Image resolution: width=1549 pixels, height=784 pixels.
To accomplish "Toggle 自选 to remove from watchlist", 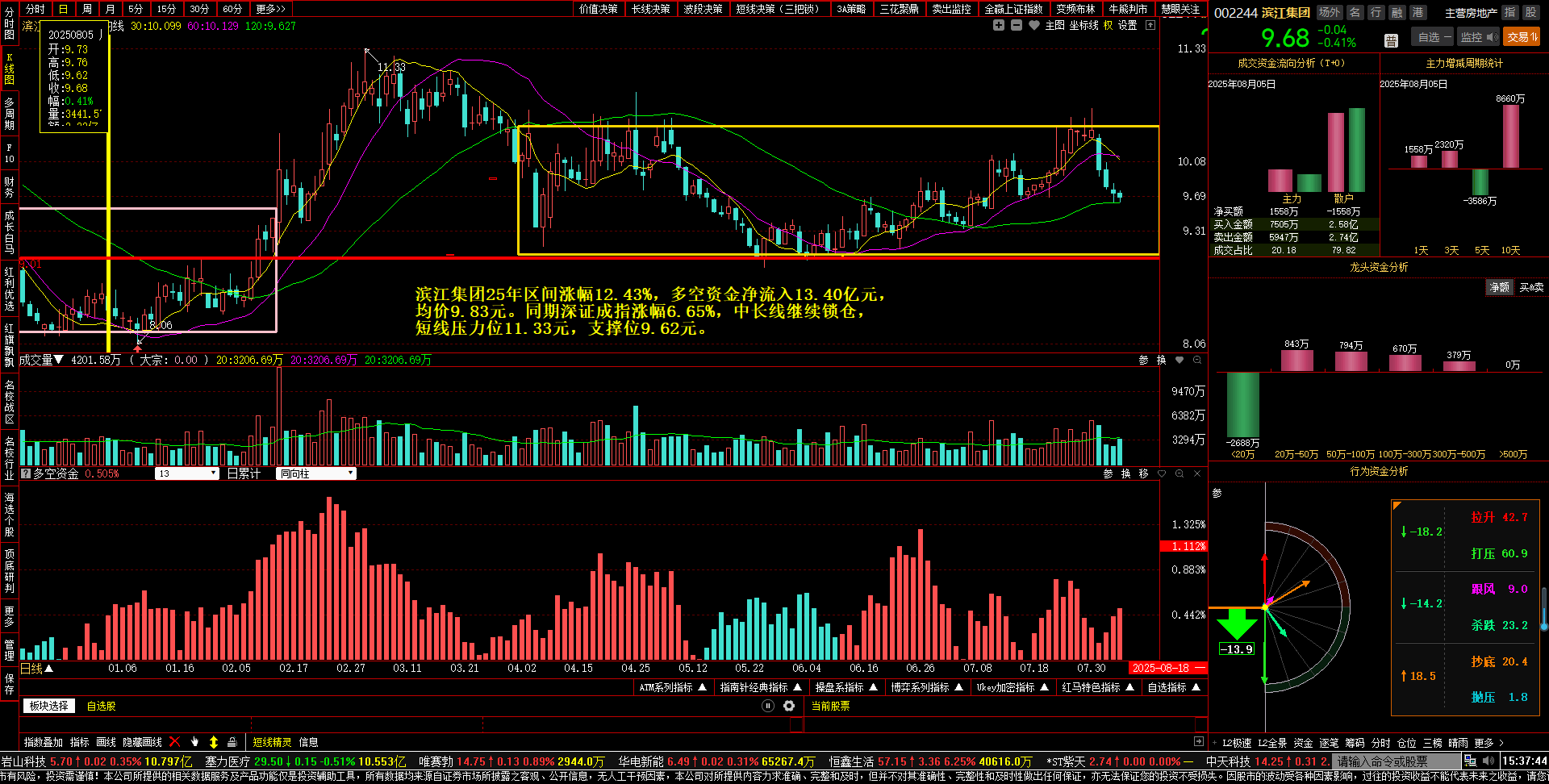I will (1434, 37).
